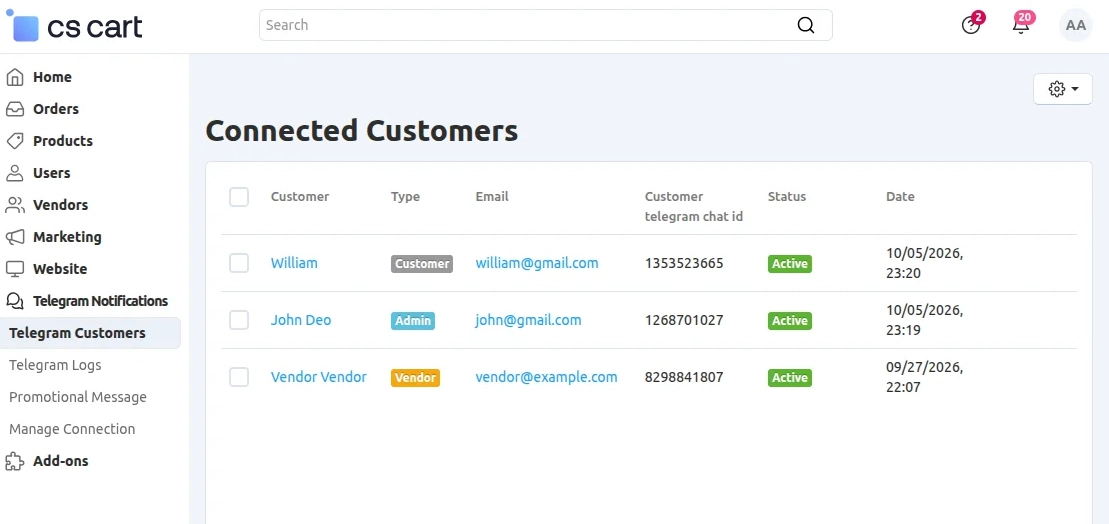This screenshot has width=1109, height=524.
Task: Click the Products tag icon
Action: (15, 141)
